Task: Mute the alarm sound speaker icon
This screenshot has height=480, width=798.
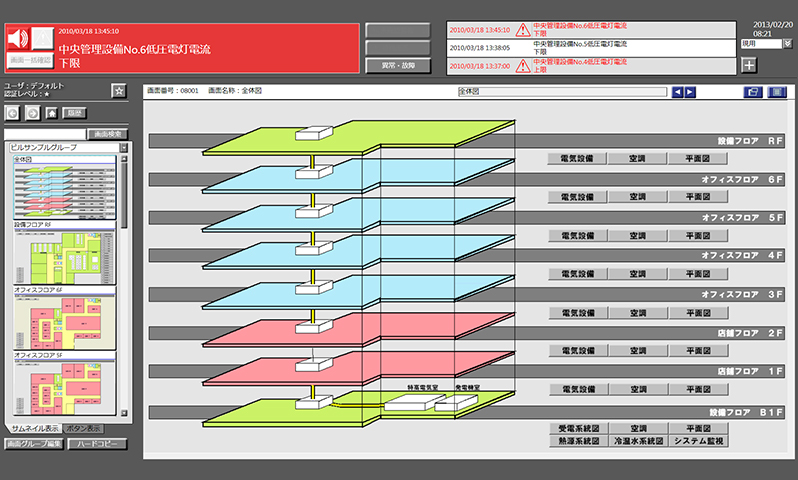Action: pyautogui.click(x=17, y=39)
